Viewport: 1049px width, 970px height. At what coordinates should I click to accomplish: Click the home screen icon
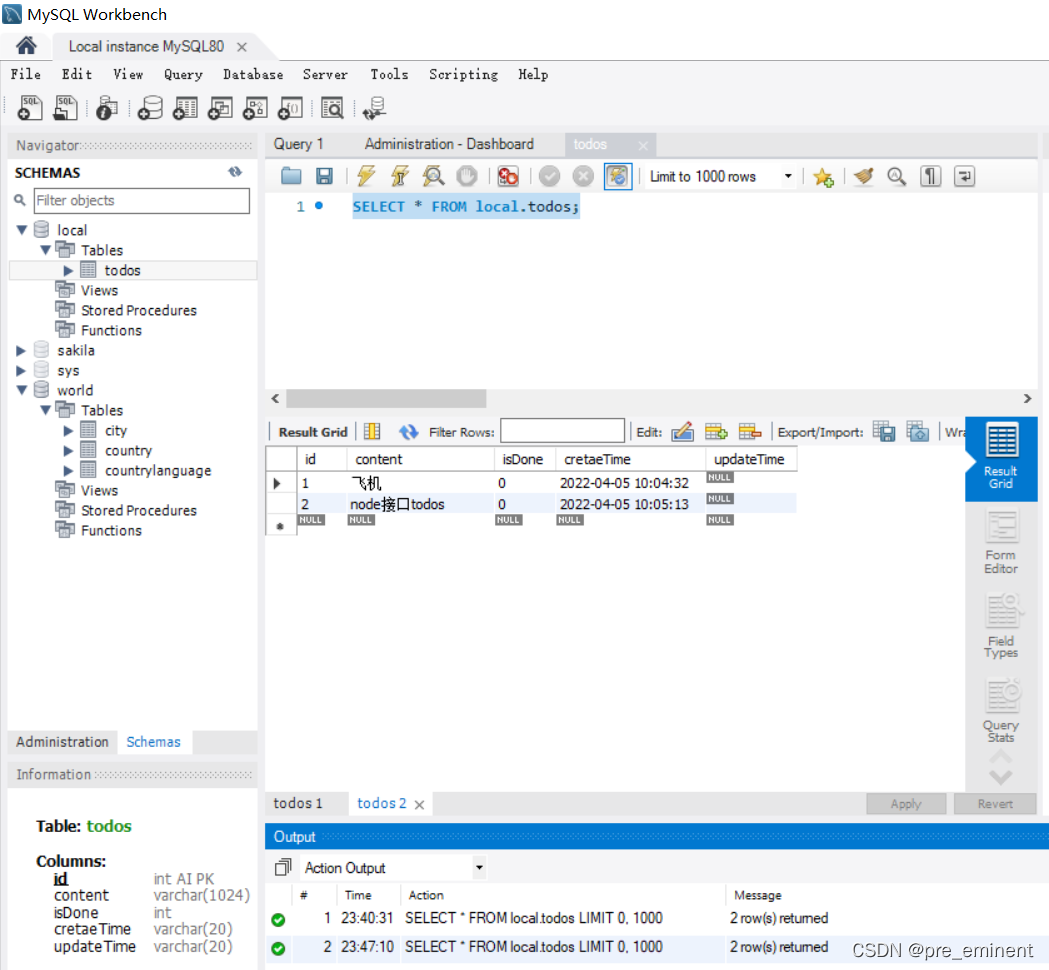pyautogui.click(x=26, y=45)
